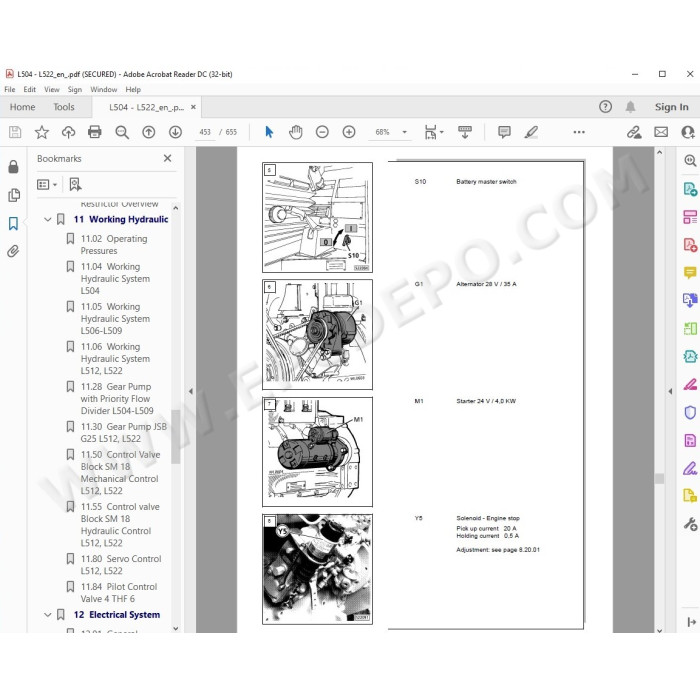Open the Help question mark icon
This screenshot has height=700, width=700.
[605, 107]
